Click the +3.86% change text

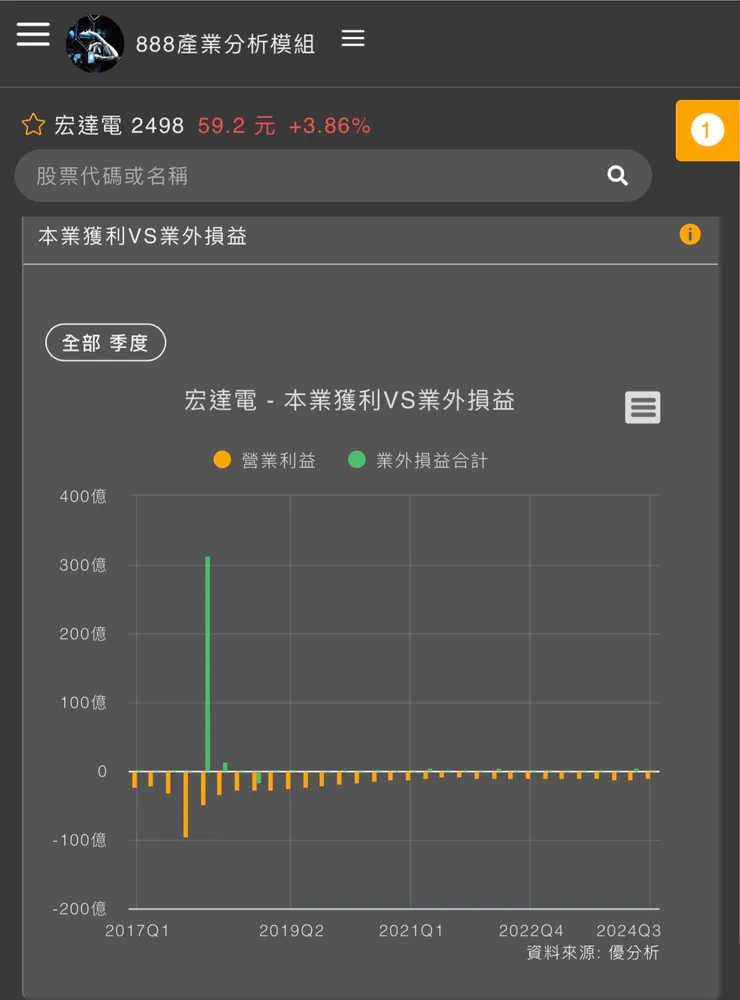pos(329,126)
